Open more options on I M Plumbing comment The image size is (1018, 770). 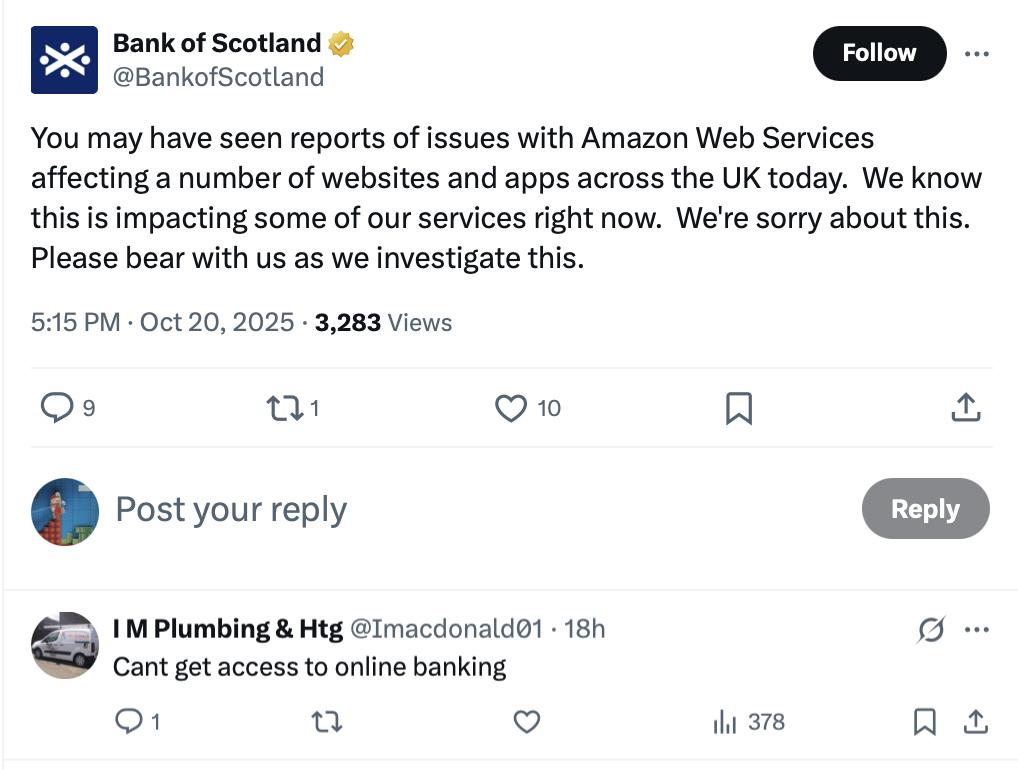click(976, 630)
